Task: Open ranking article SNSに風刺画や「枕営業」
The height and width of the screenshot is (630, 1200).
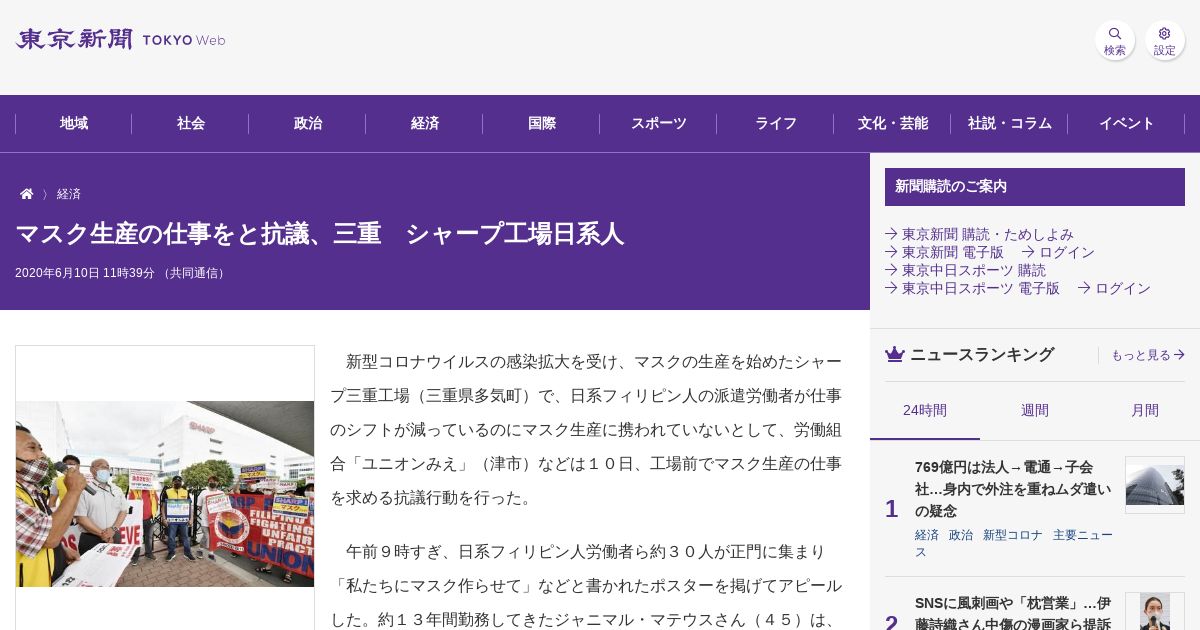Action: 1013,614
